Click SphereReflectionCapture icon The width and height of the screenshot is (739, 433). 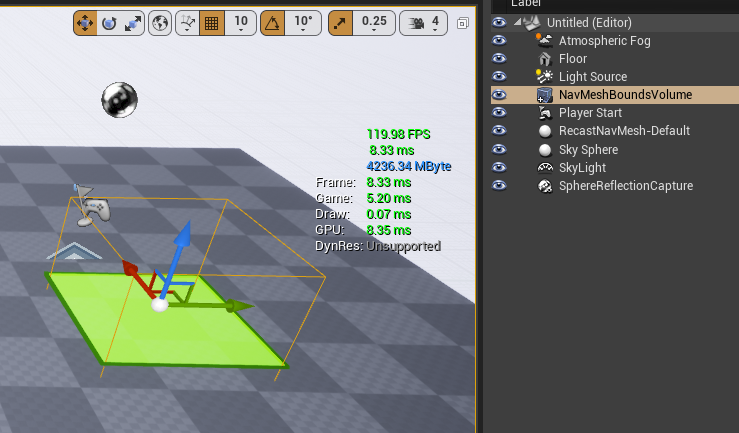(x=545, y=186)
